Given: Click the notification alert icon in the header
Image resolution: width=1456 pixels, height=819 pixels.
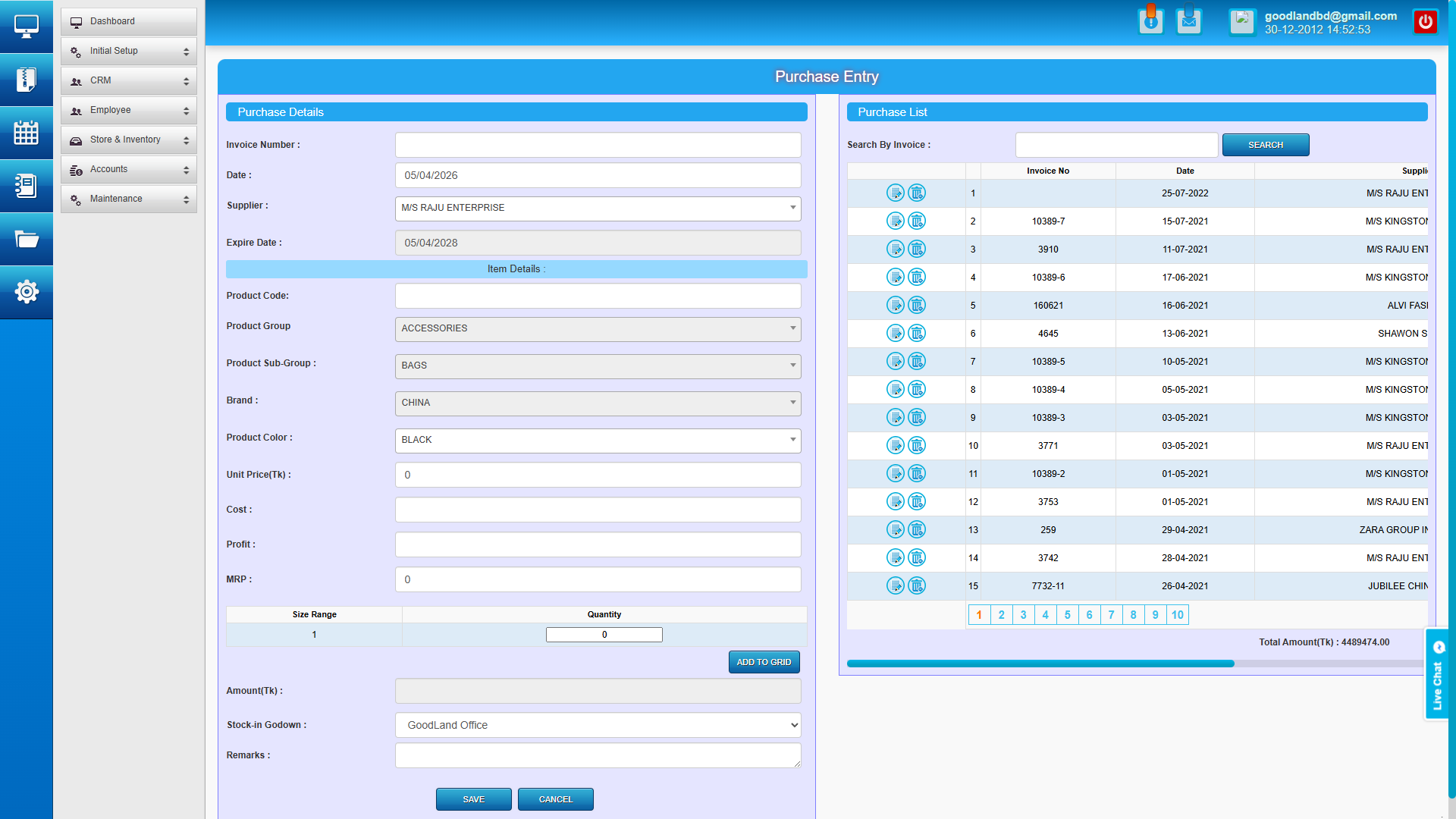Looking at the screenshot, I should click(1151, 21).
